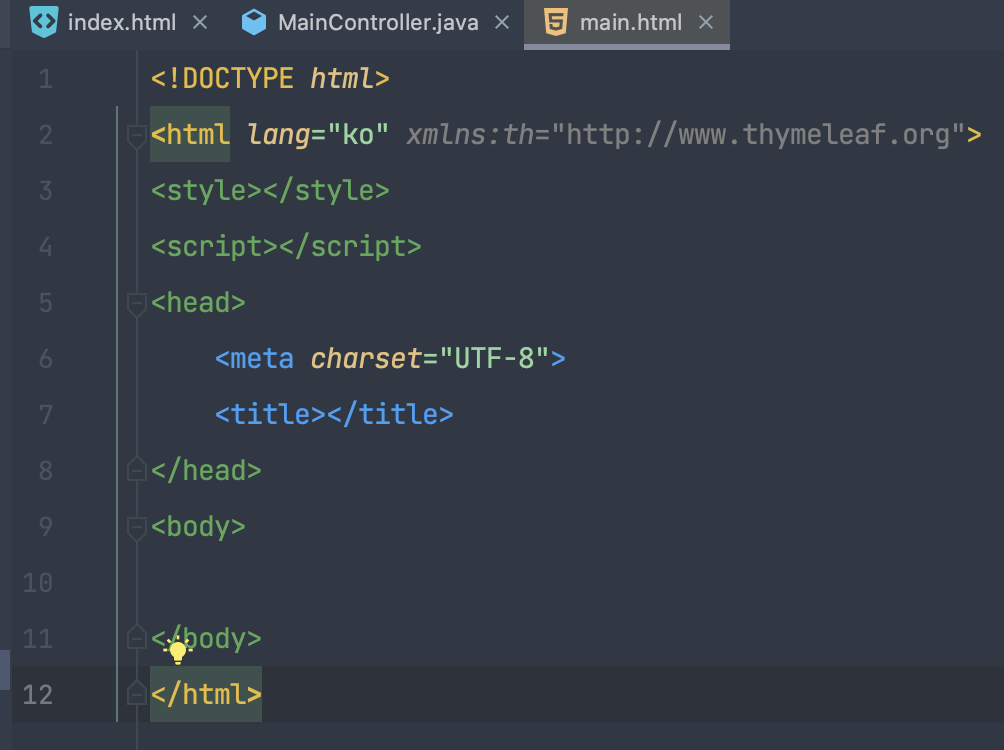Click line number 12 in the gutter
The image size is (1004, 750).
tap(37, 695)
